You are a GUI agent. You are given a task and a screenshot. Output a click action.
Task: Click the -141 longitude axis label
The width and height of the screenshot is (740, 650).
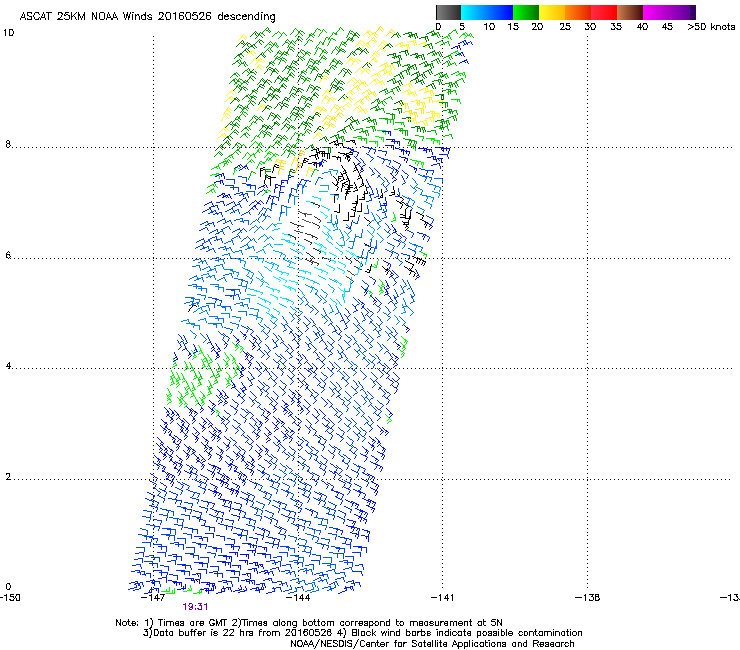tap(443, 597)
